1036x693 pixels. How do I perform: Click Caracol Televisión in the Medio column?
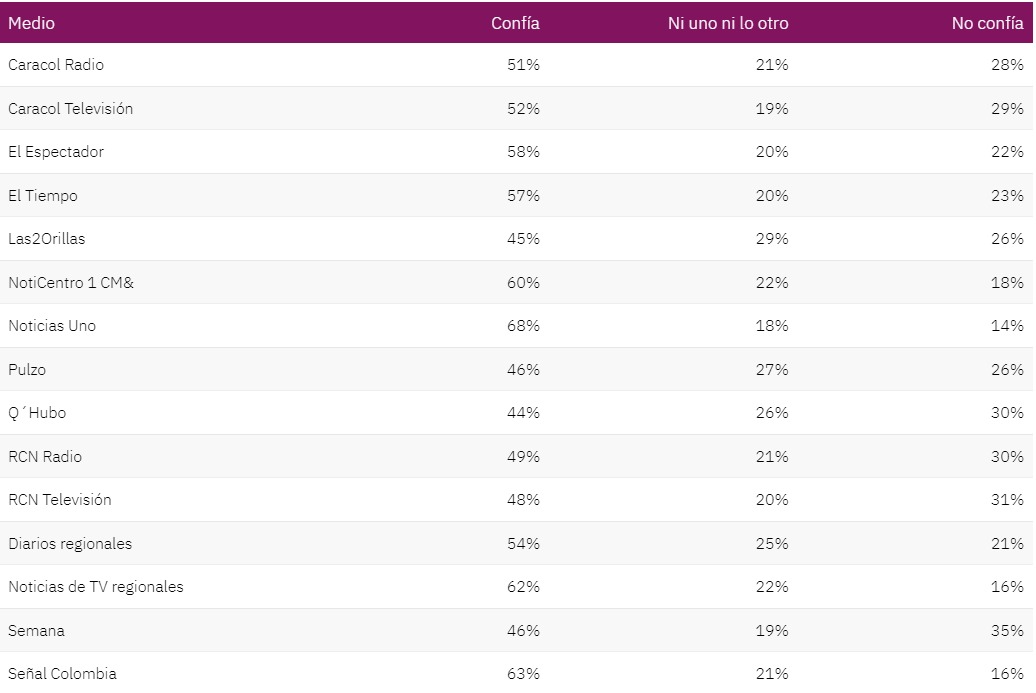[x=70, y=108]
